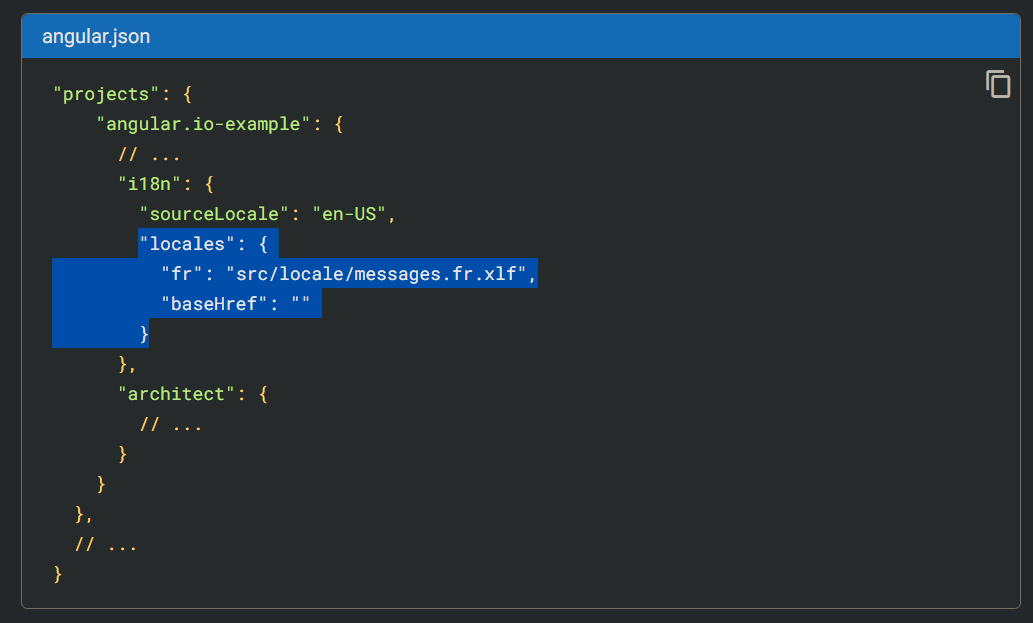This screenshot has width=1033, height=623.
Task: Click the "architect" key line
Action: (192, 394)
